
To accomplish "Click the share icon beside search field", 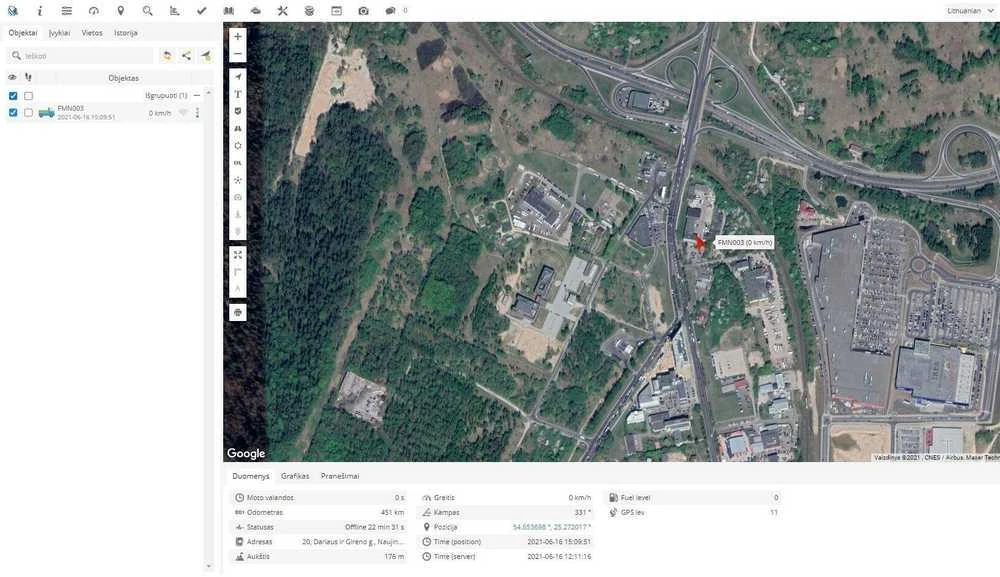I will (x=186, y=56).
